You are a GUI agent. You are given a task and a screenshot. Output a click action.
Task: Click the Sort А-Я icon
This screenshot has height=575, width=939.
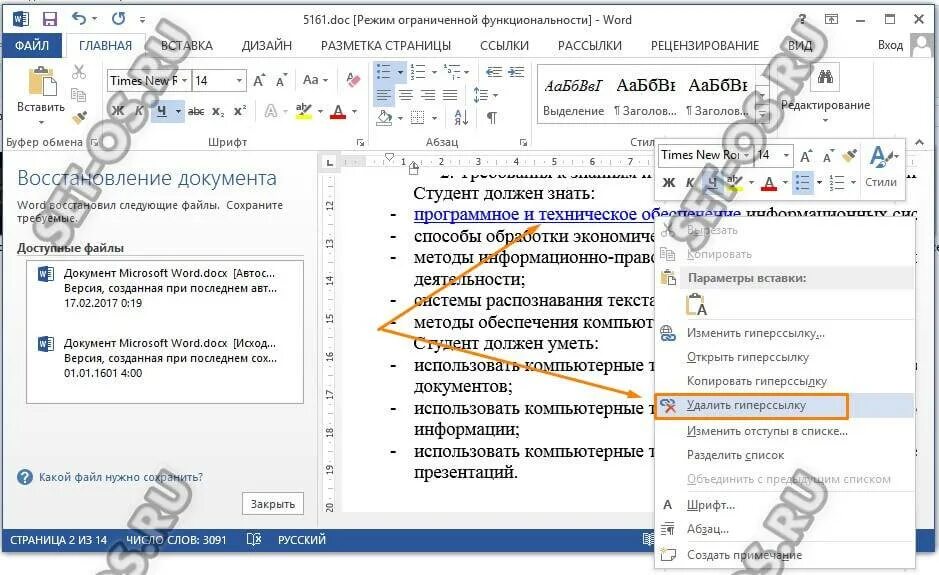pyautogui.click(x=461, y=117)
